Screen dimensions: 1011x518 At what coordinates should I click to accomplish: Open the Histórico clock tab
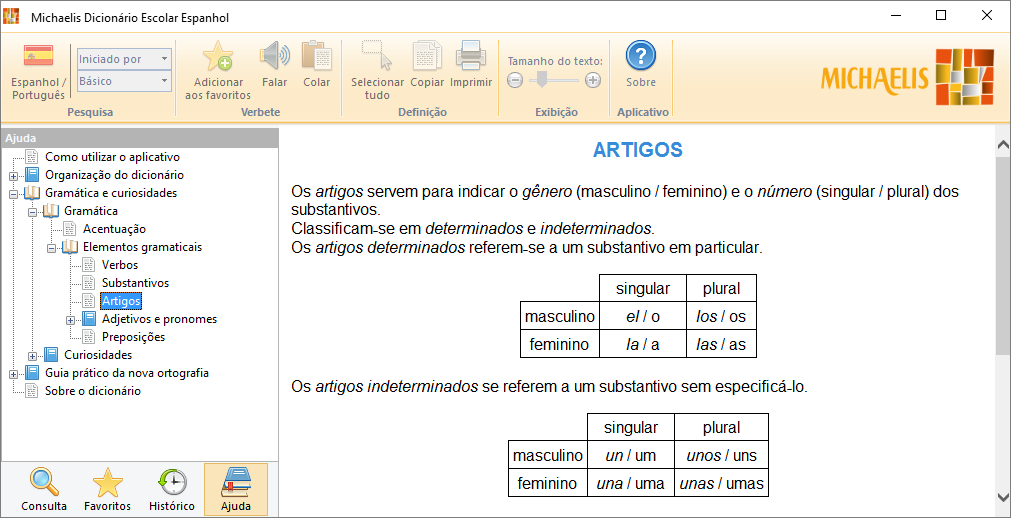tap(172, 483)
